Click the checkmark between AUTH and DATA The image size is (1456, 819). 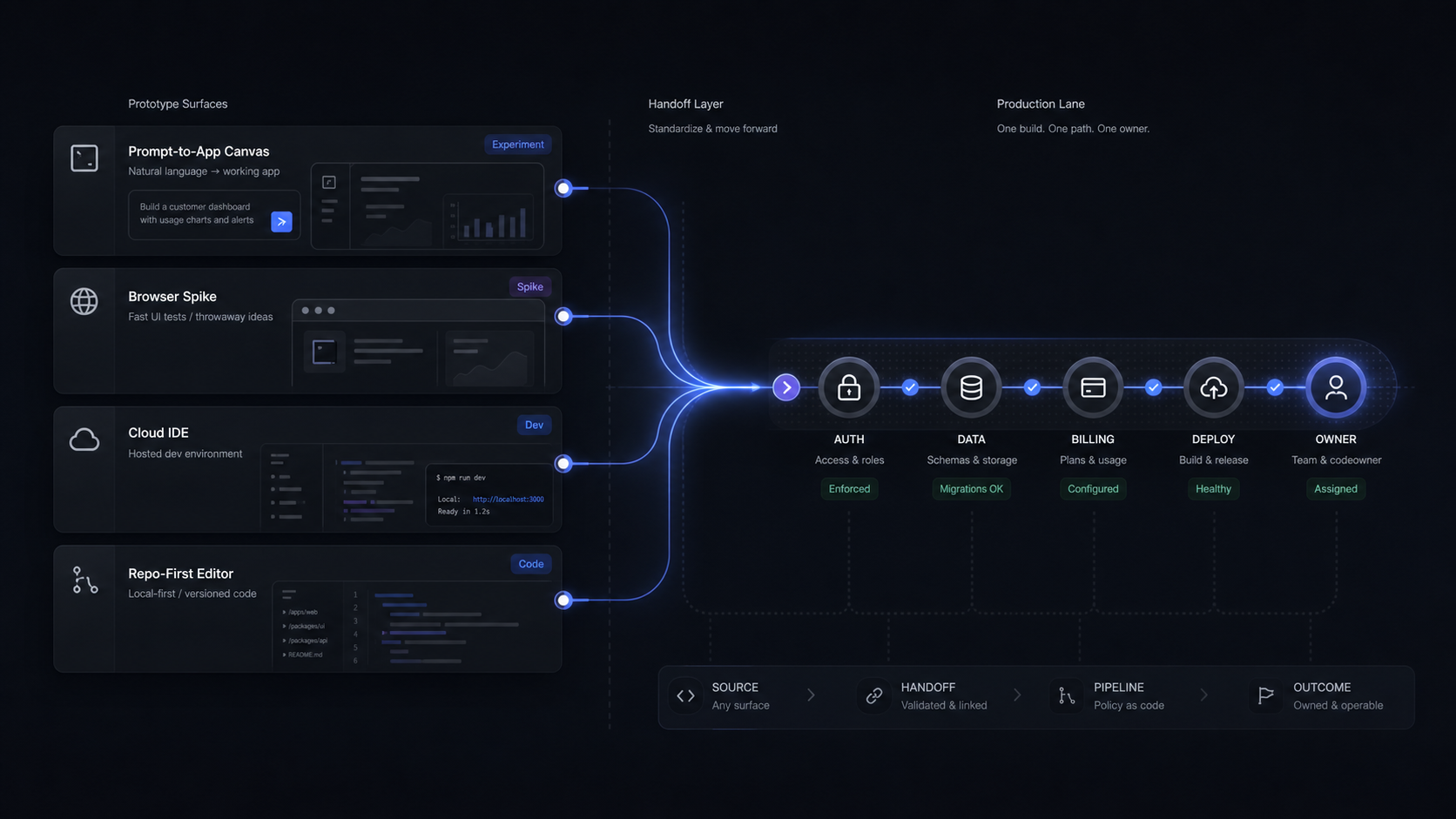[910, 387]
